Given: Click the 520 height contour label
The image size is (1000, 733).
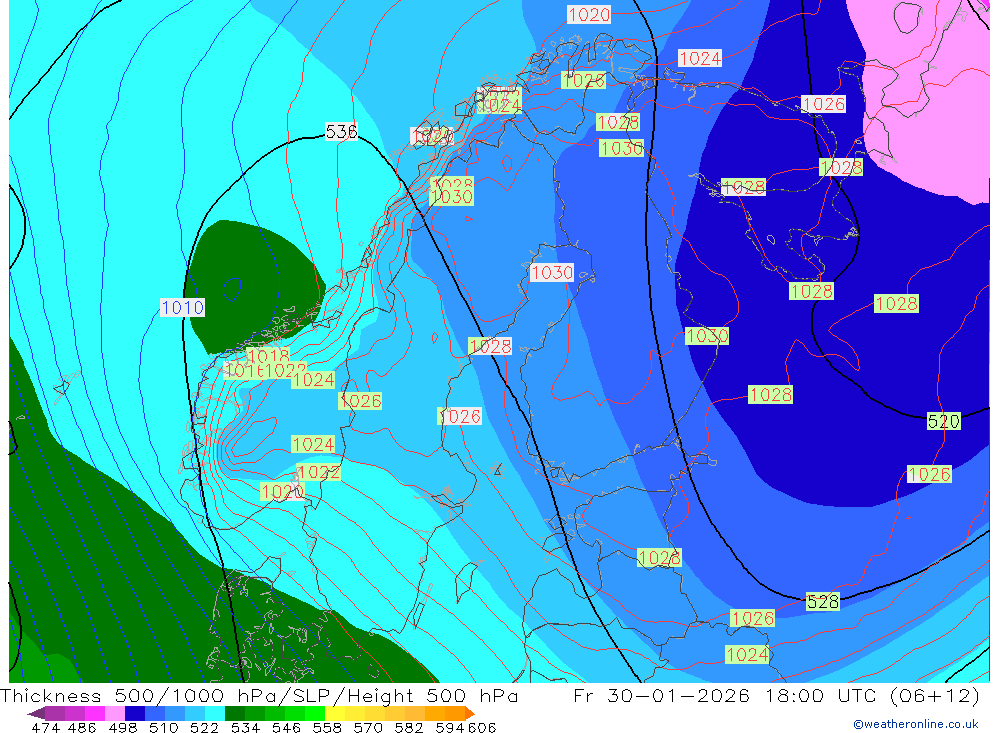Looking at the screenshot, I should point(943,421).
